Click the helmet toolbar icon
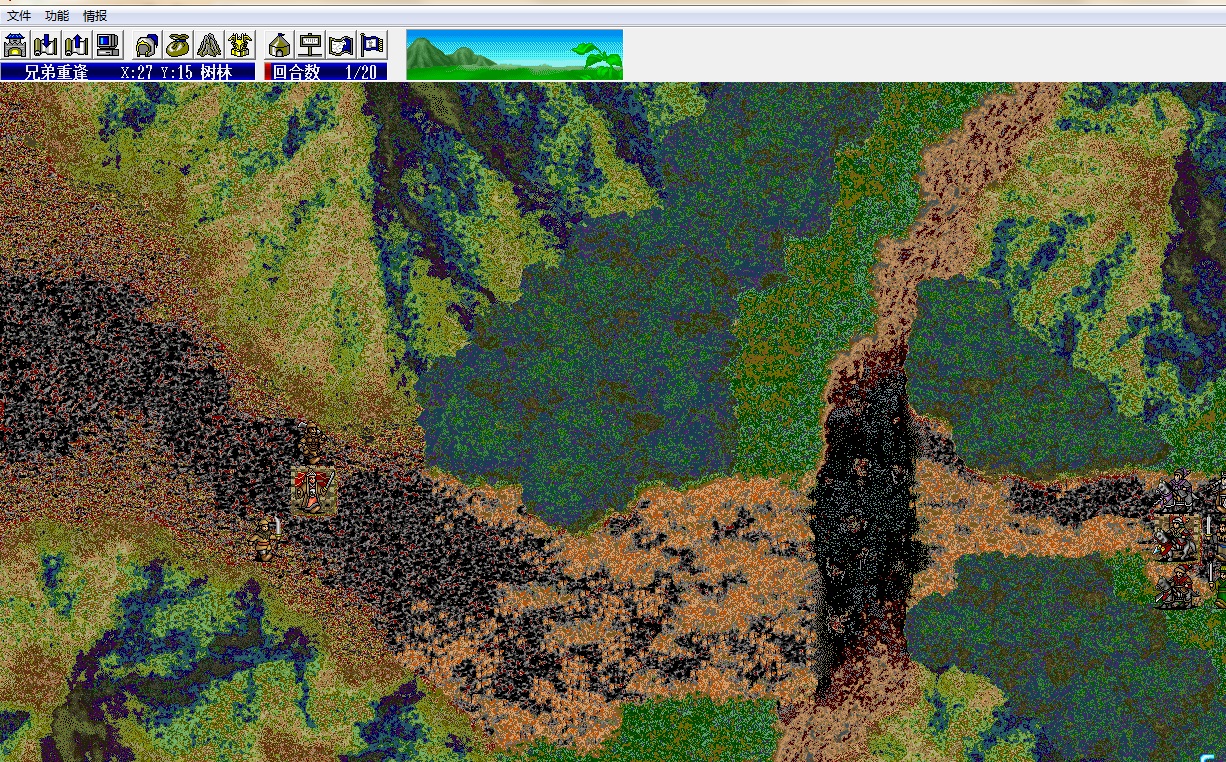1226x762 pixels. 147,45
